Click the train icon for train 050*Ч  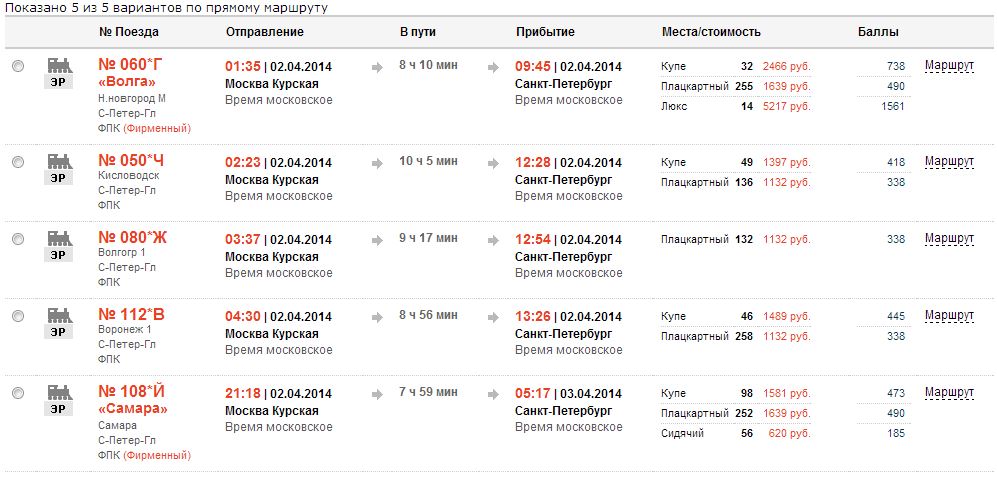60,169
